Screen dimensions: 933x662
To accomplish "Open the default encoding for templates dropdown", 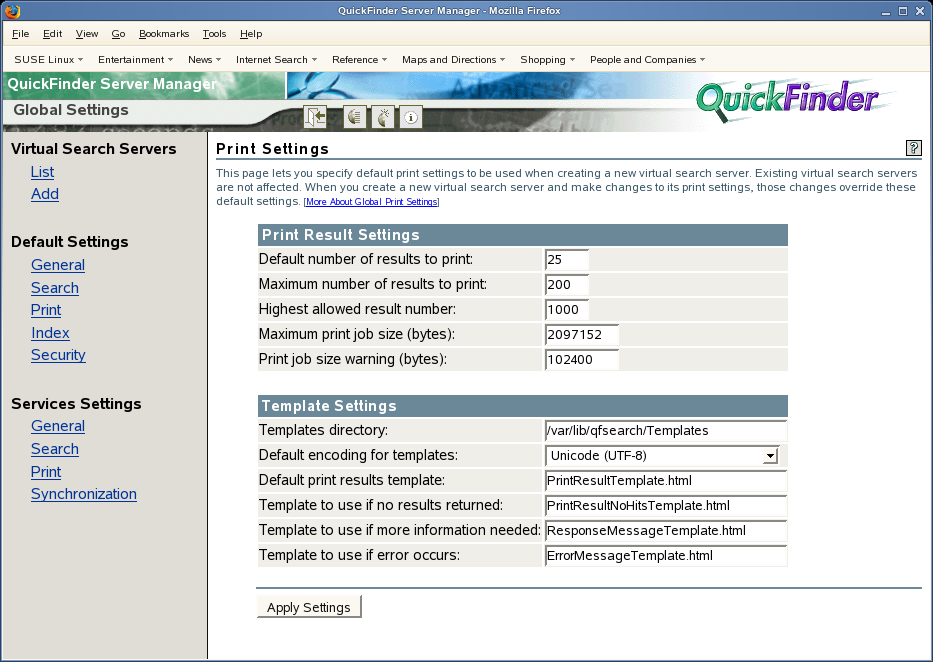I will 663,456.
